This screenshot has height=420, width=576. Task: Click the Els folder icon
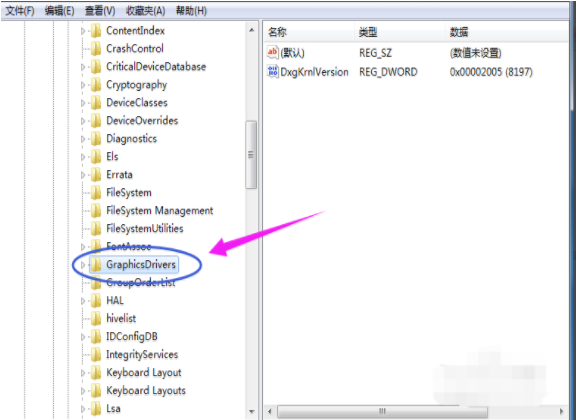[x=96, y=157]
